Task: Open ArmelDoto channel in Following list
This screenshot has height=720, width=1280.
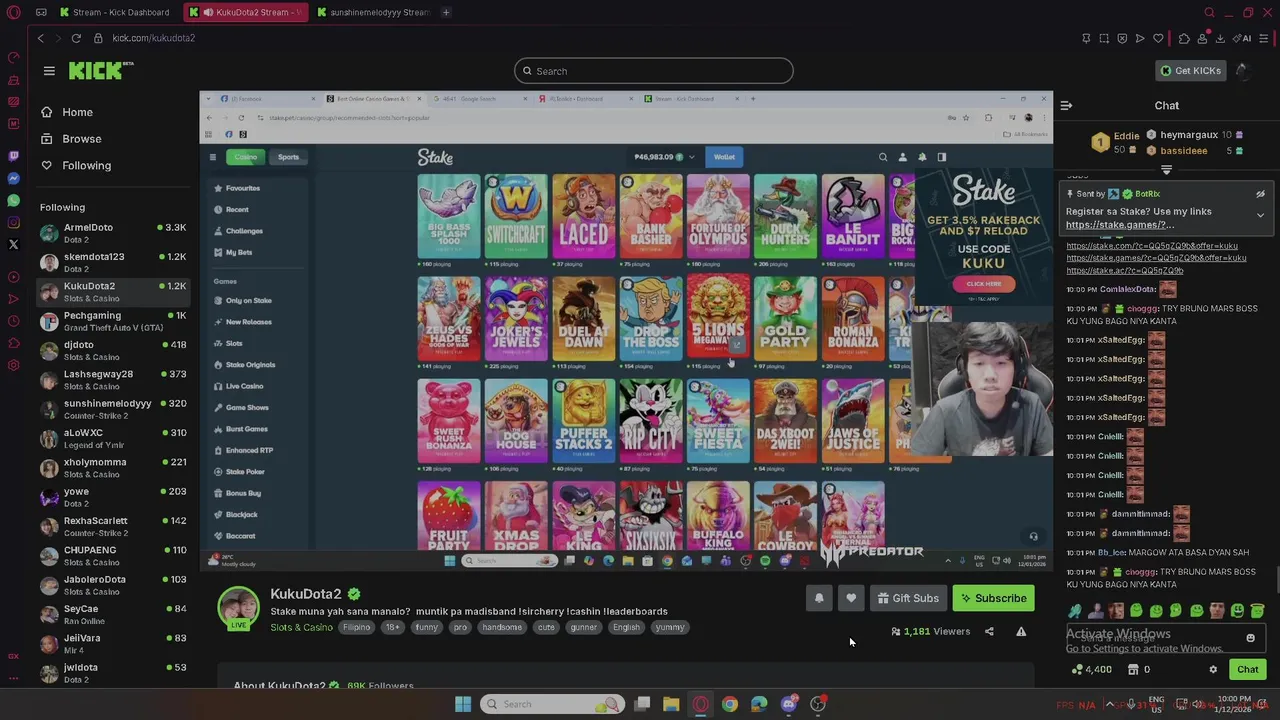Action: click(112, 233)
